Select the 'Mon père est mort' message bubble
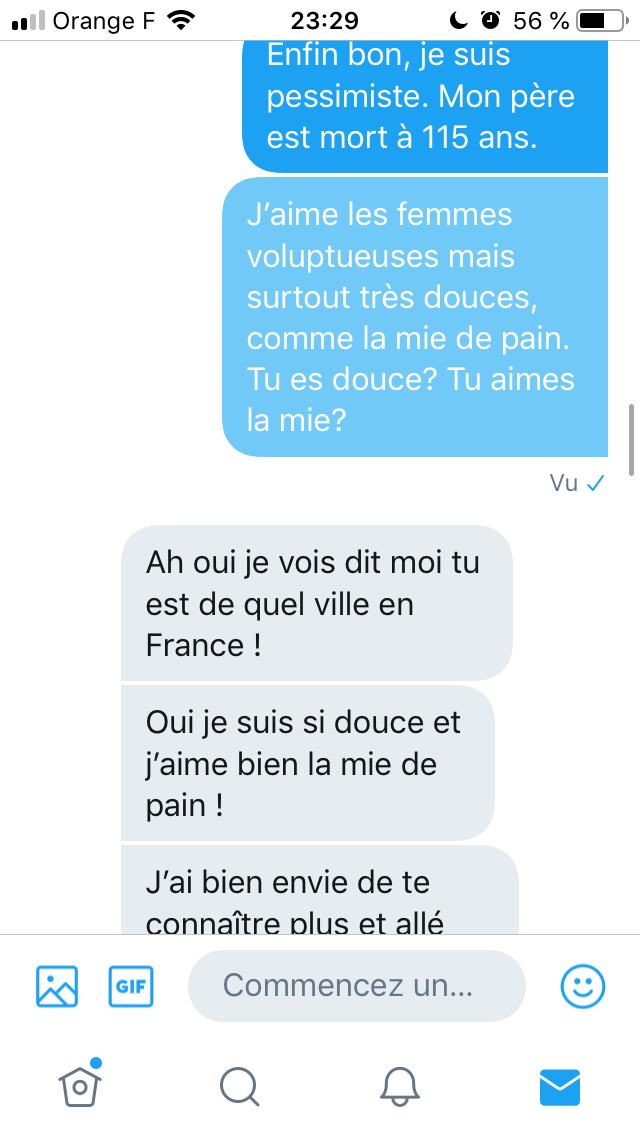This screenshot has height=1136, width=640. [x=425, y=106]
